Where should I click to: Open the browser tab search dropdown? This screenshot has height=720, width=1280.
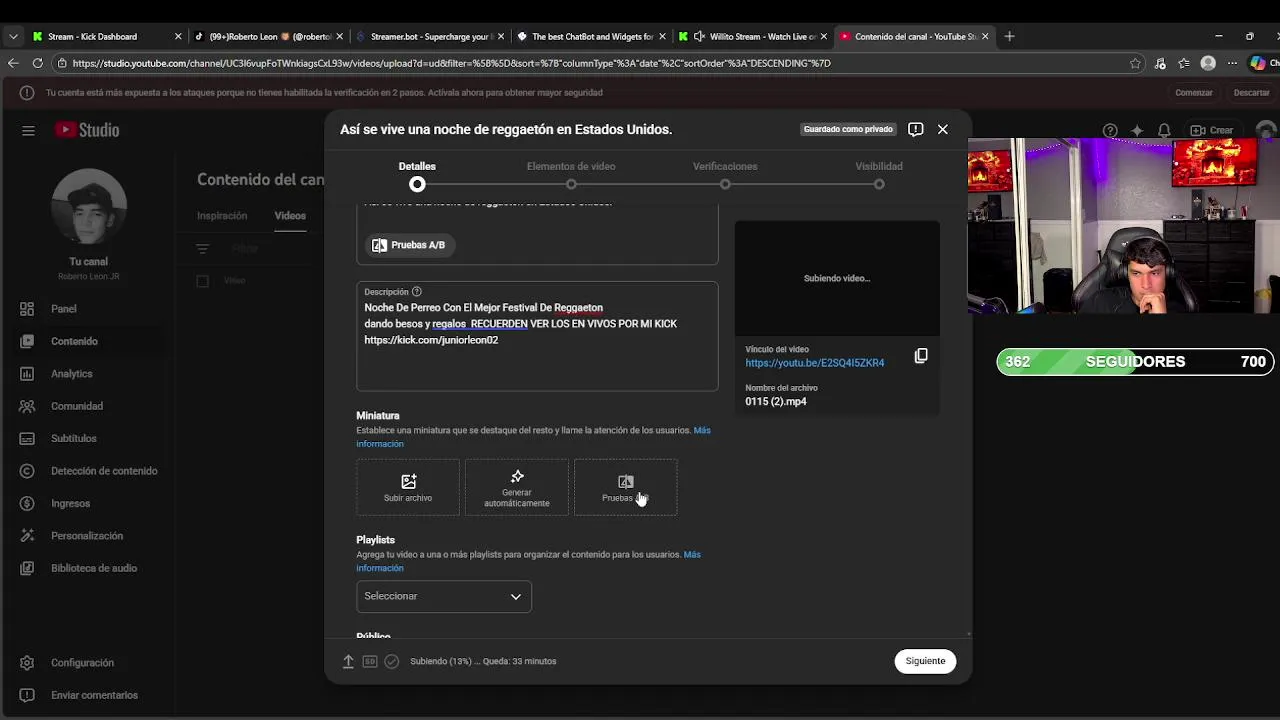click(13, 36)
